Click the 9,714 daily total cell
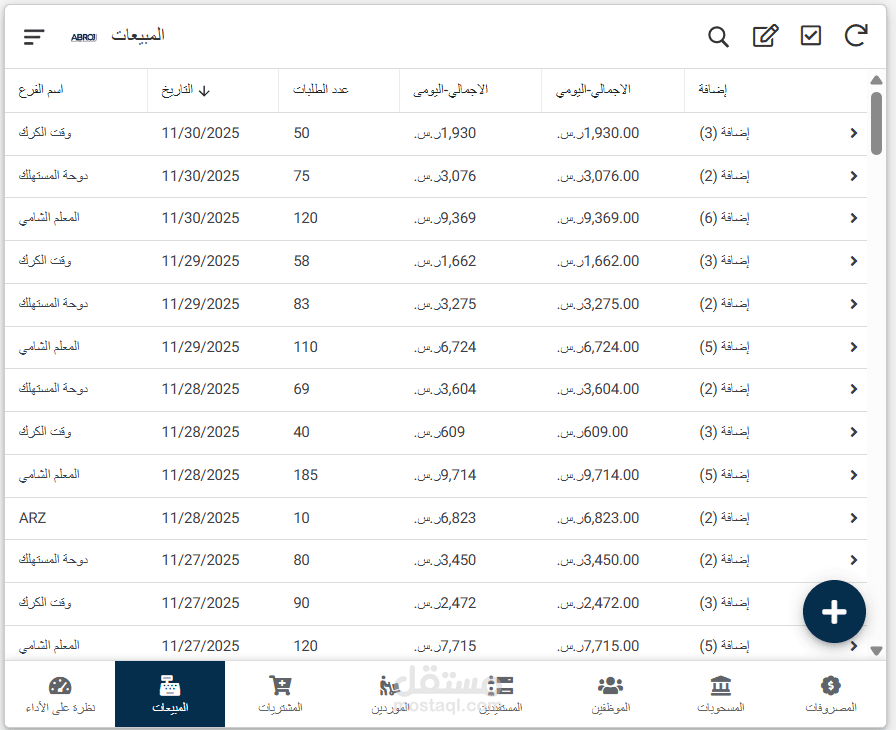 [445, 475]
